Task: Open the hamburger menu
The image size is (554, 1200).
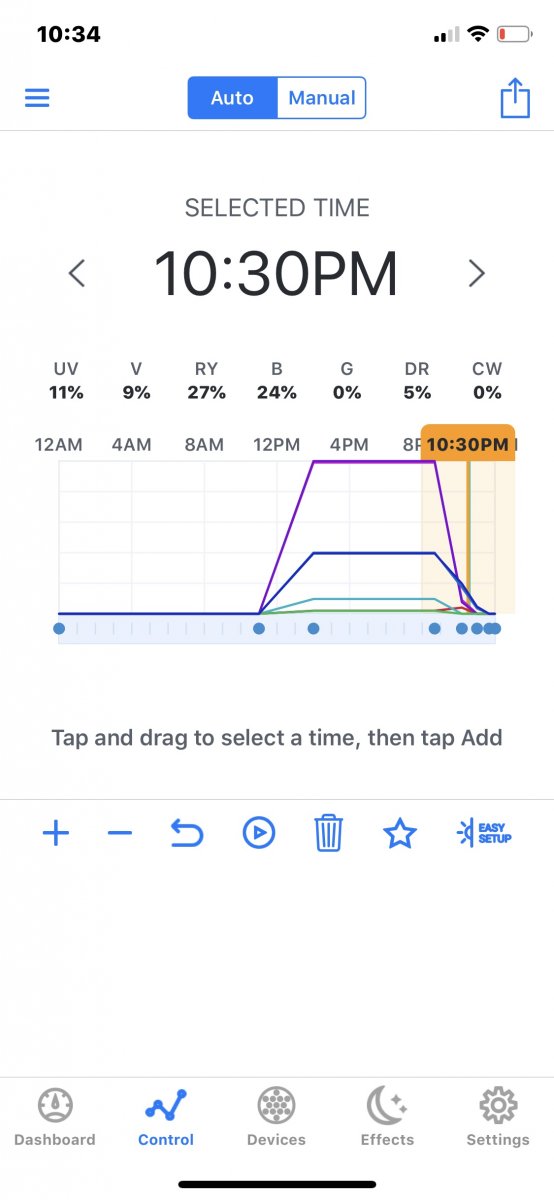Action: (x=37, y=98)
